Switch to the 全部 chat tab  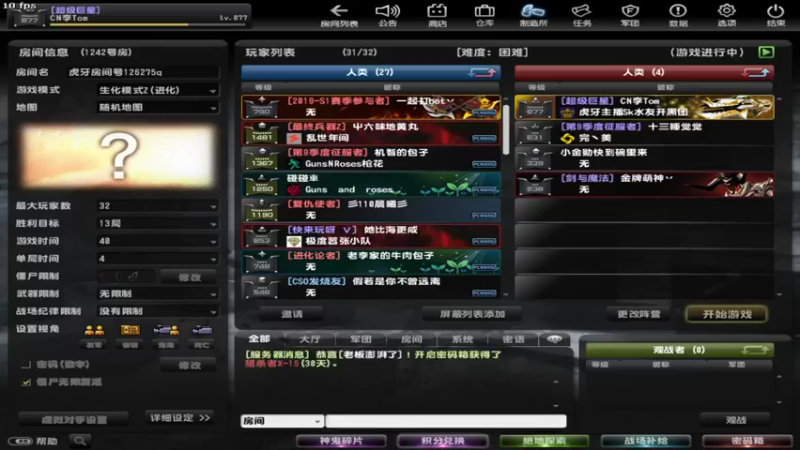(259, 339)
